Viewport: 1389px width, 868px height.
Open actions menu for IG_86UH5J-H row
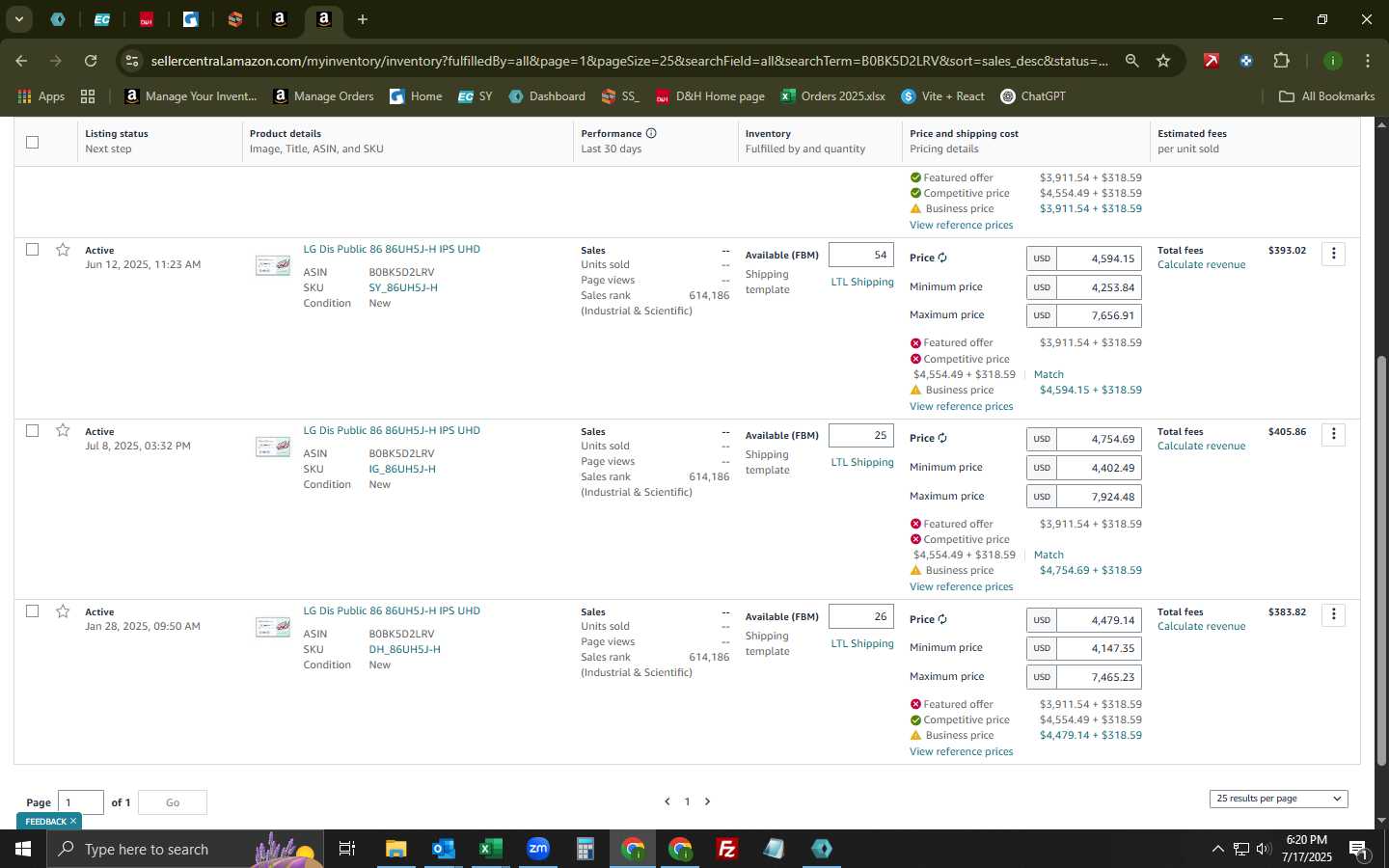1334,434
